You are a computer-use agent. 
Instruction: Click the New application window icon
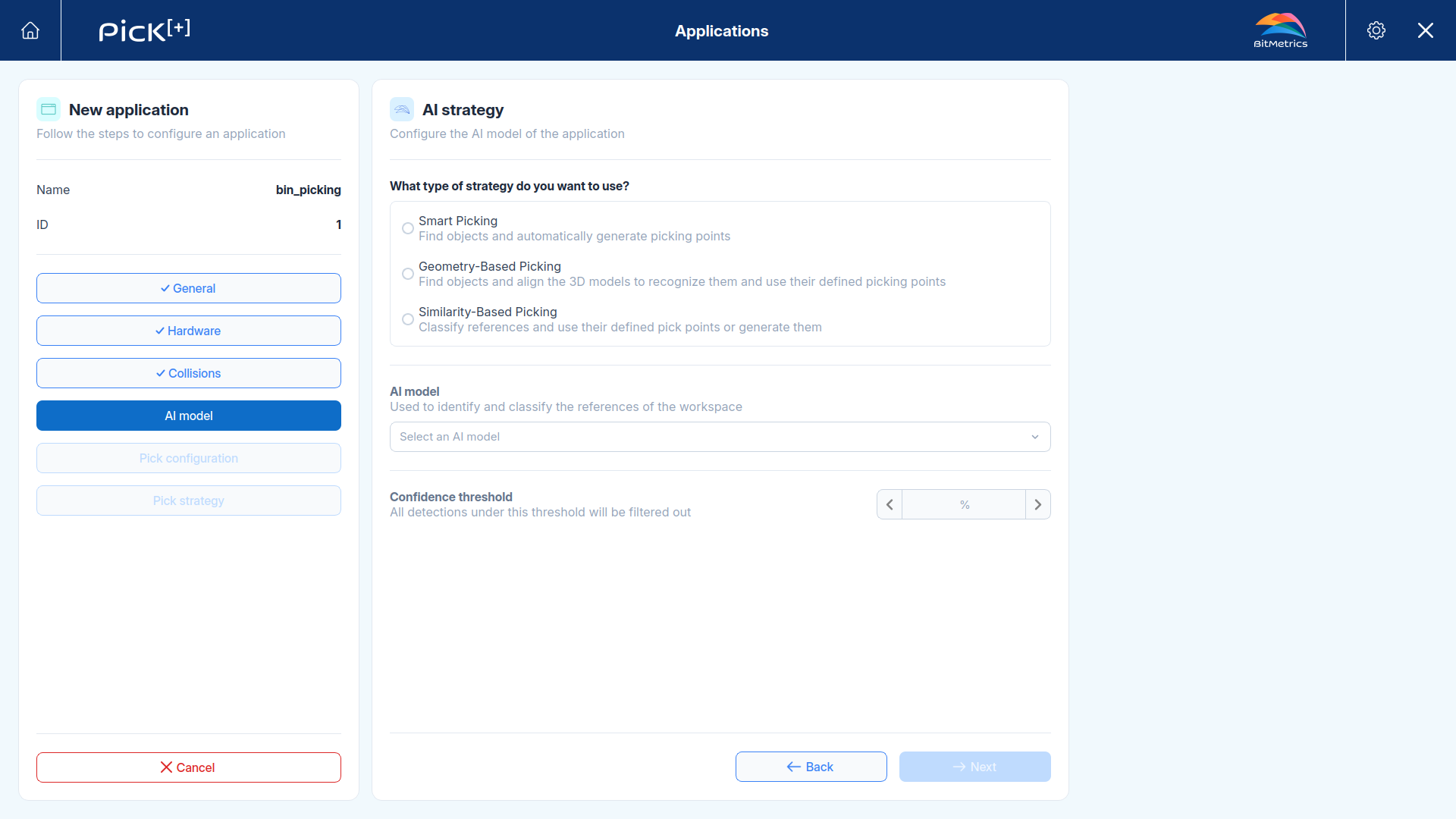tap(49, 109)
